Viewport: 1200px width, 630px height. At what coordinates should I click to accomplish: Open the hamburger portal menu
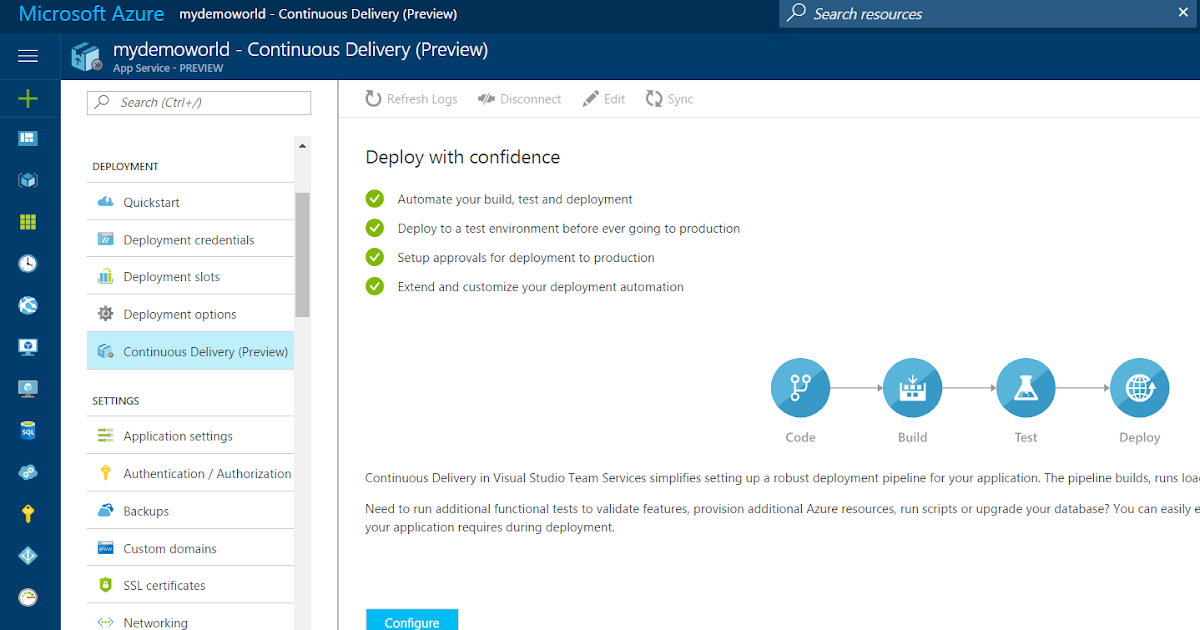(27, 55)
